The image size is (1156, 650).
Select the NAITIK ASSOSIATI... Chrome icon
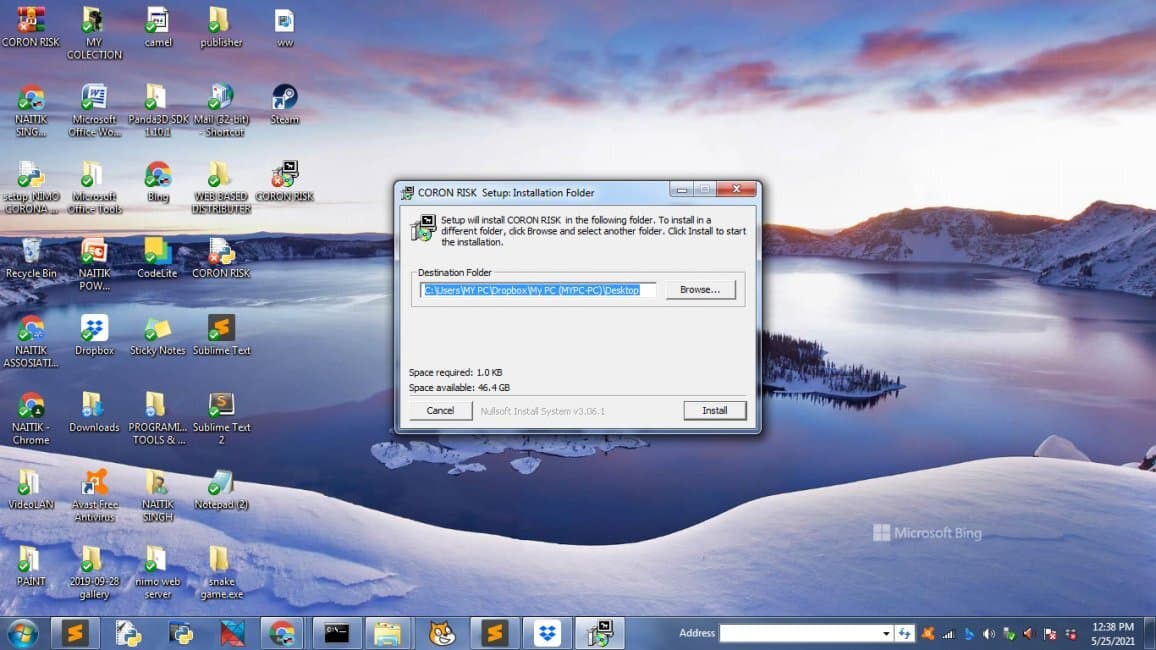[x=31, y=342]
